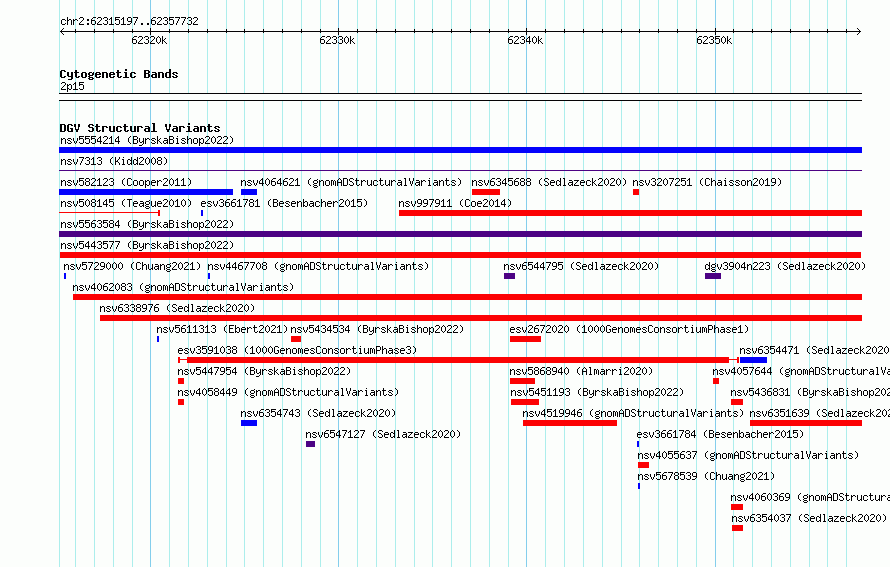The image size is (890, 567).
Task: Click the red bar under nsv997911 (Coe2014)
Action: [631, 213]
